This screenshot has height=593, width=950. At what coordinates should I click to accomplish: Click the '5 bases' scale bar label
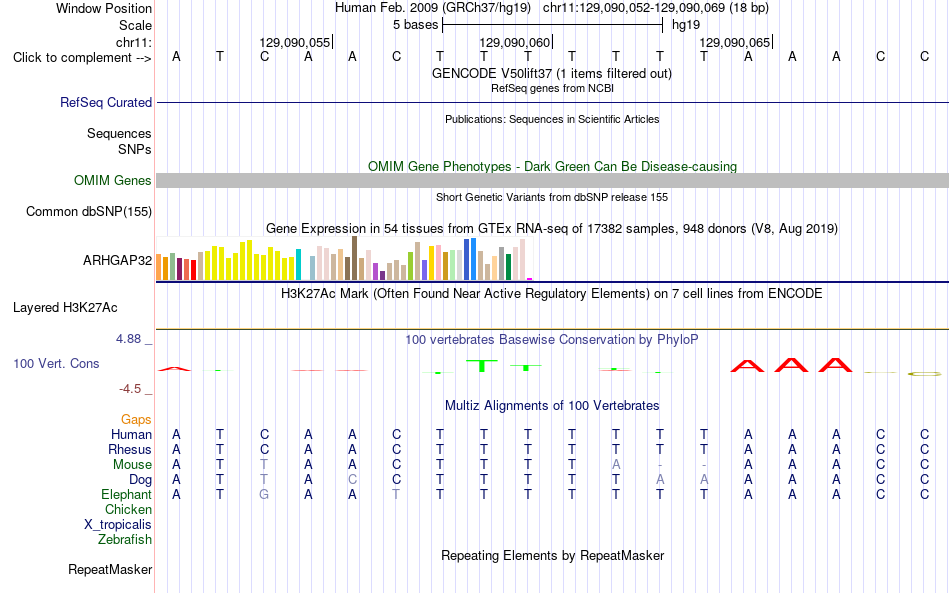(x=415, y=25)
